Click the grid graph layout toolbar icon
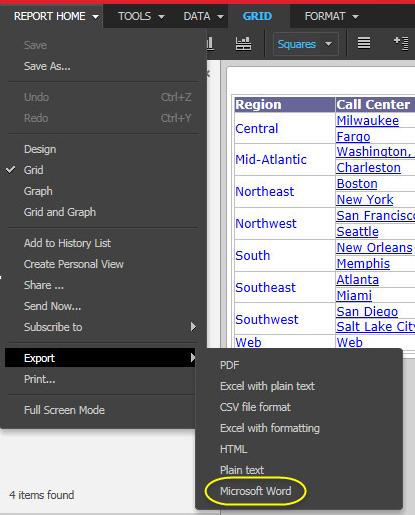This screenshot has width=415, height=515. coord(243,44)
